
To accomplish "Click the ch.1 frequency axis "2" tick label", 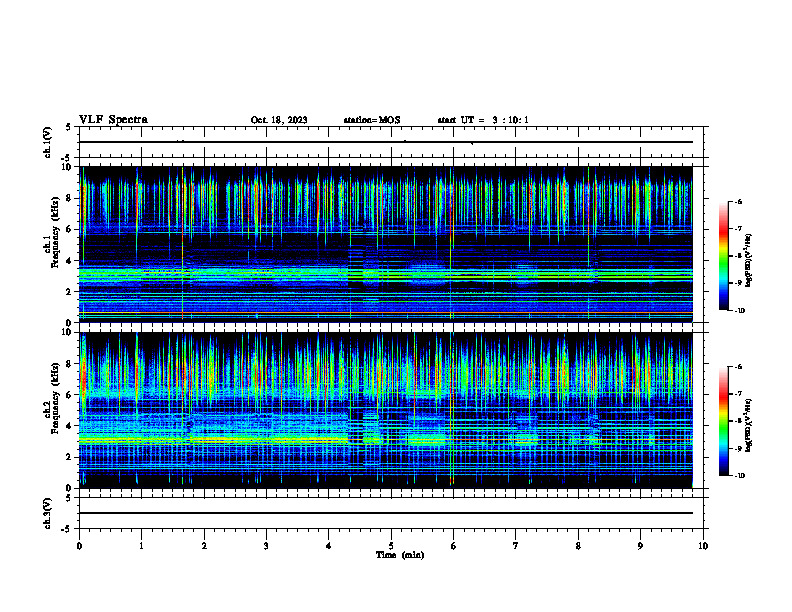I will tap(69, 291).
